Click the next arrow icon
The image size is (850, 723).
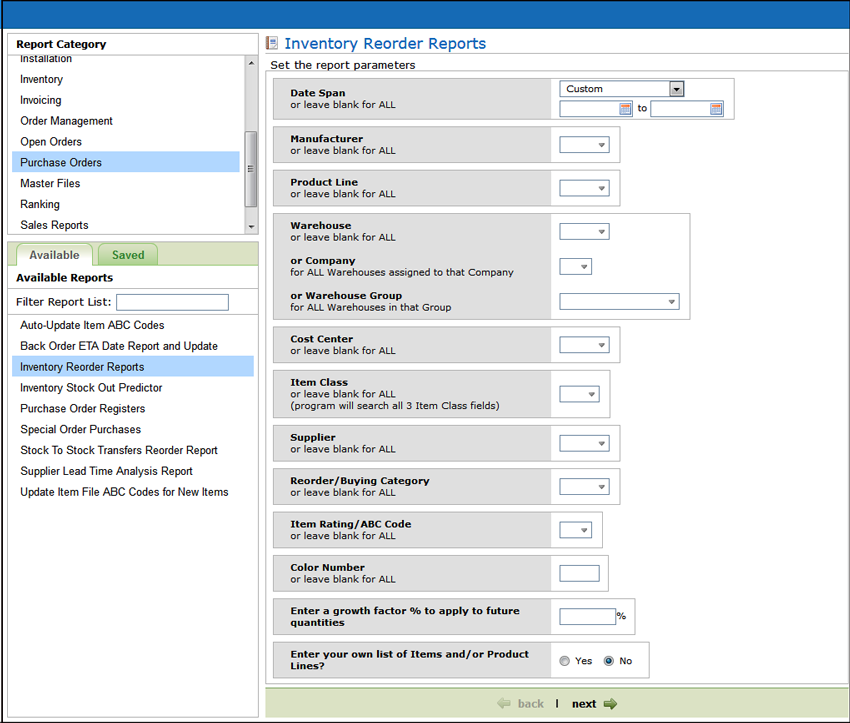pyautogui.click(x=610, y=704)
